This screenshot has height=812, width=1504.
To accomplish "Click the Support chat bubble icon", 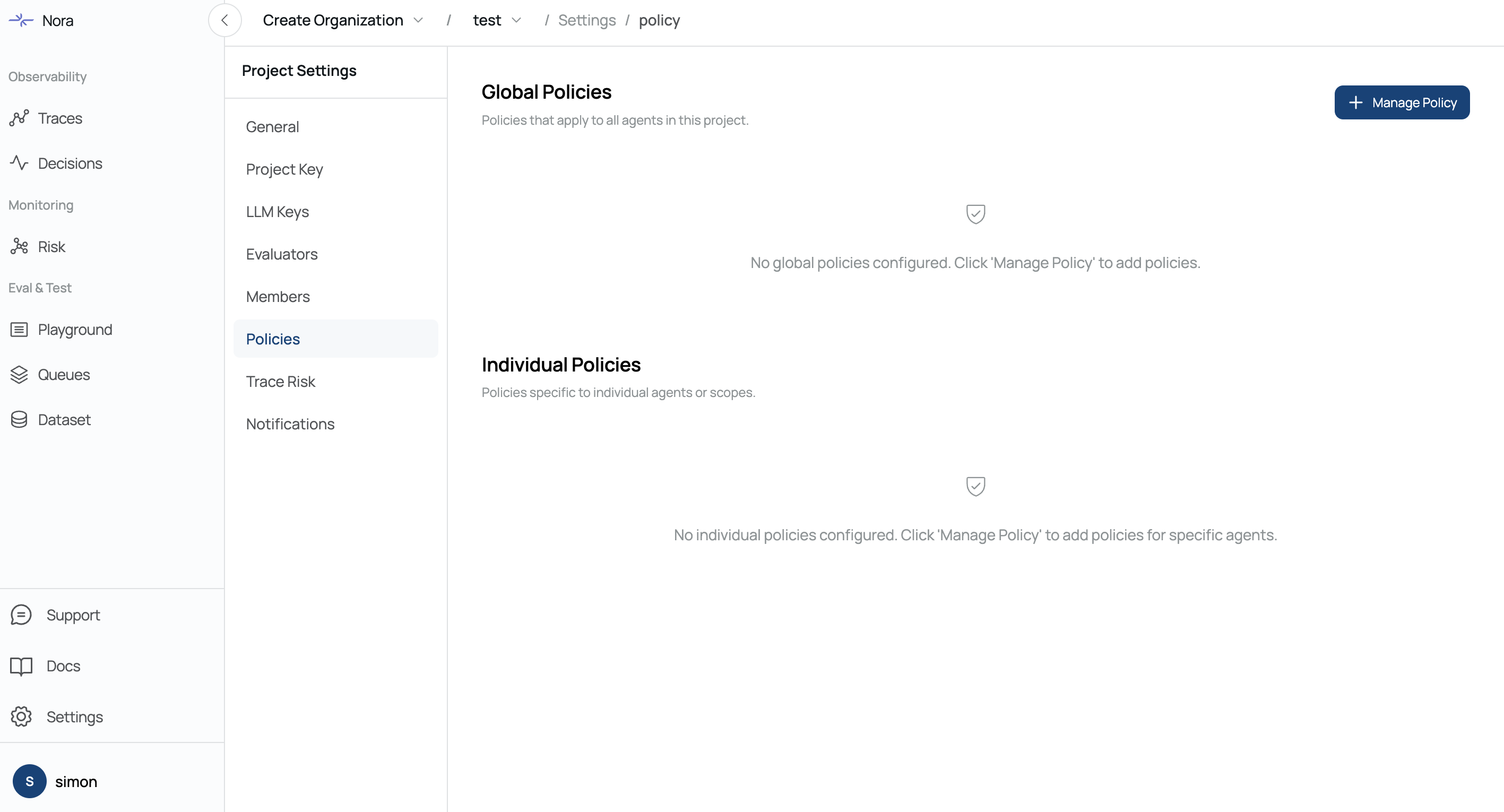I will pyautogui.click(x=21, y=615).
